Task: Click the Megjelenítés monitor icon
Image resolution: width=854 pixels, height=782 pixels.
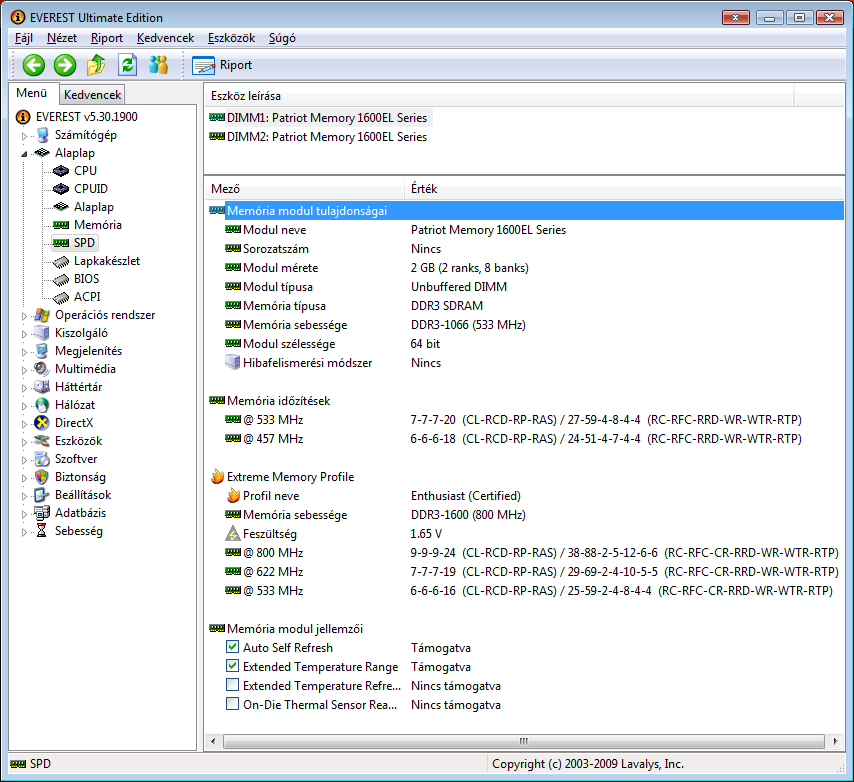Action: pyautogui.click(x=42, y=351)
